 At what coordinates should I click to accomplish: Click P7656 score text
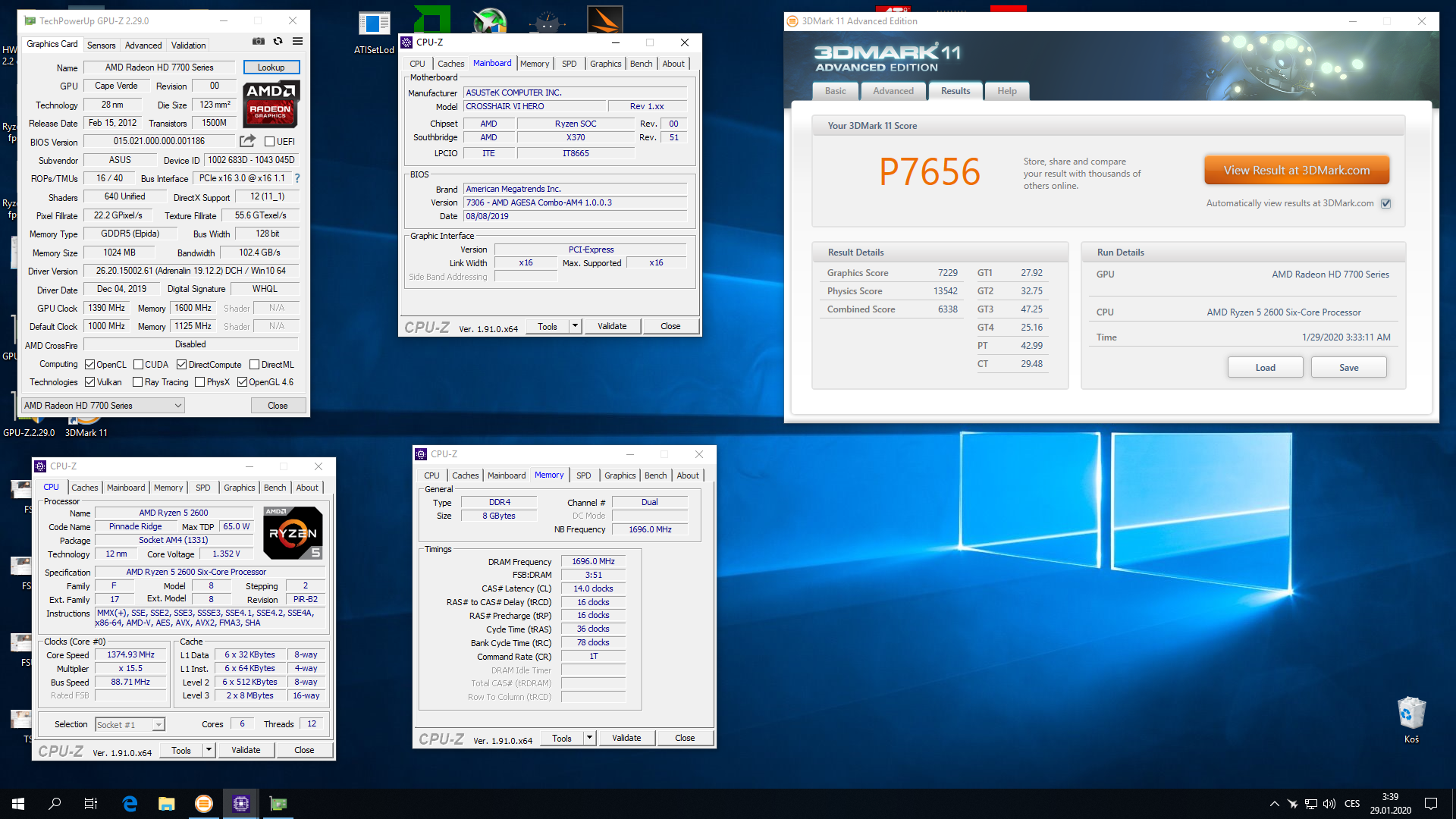point(930,172)
